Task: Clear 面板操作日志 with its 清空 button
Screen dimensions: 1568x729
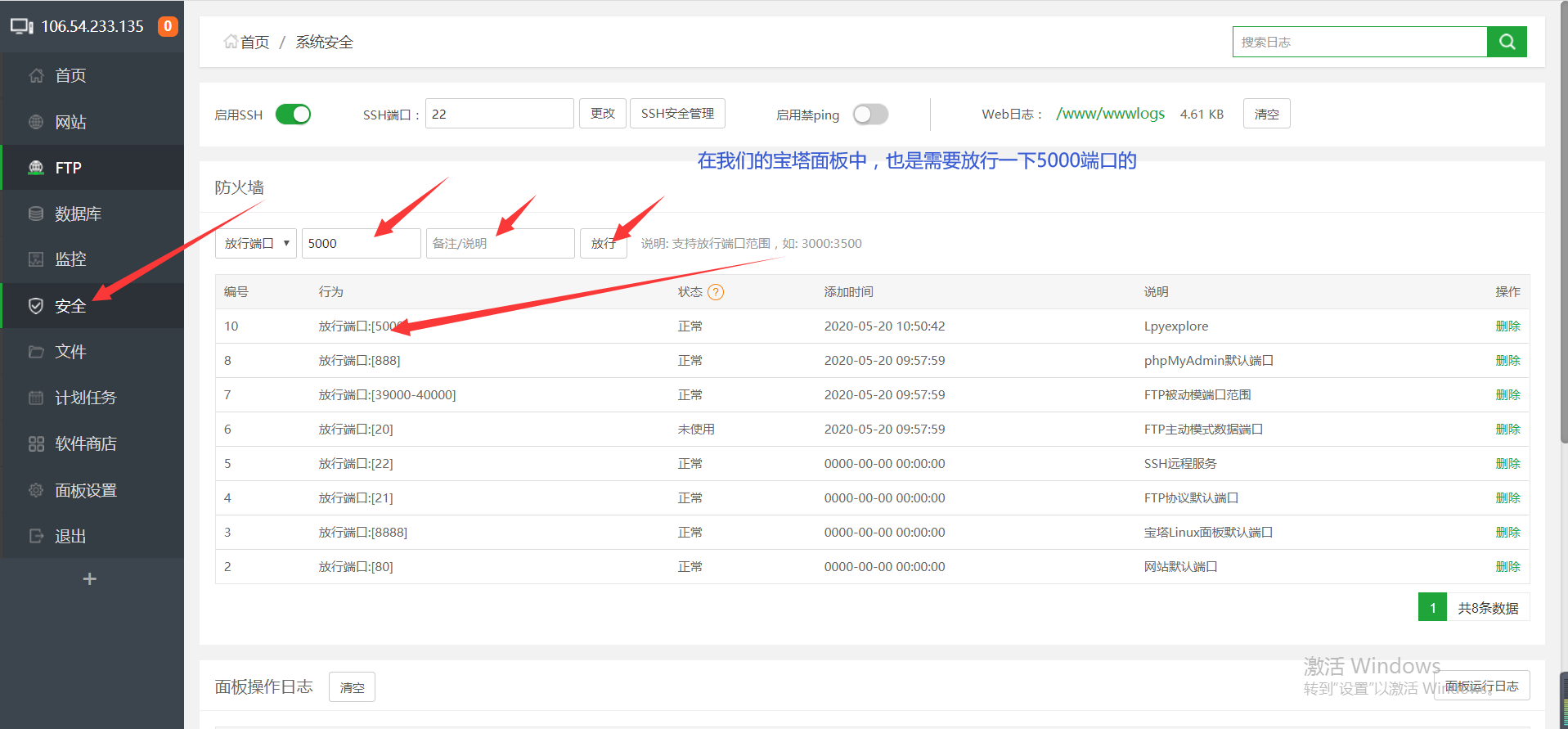Action: click(x=353, y=687)
